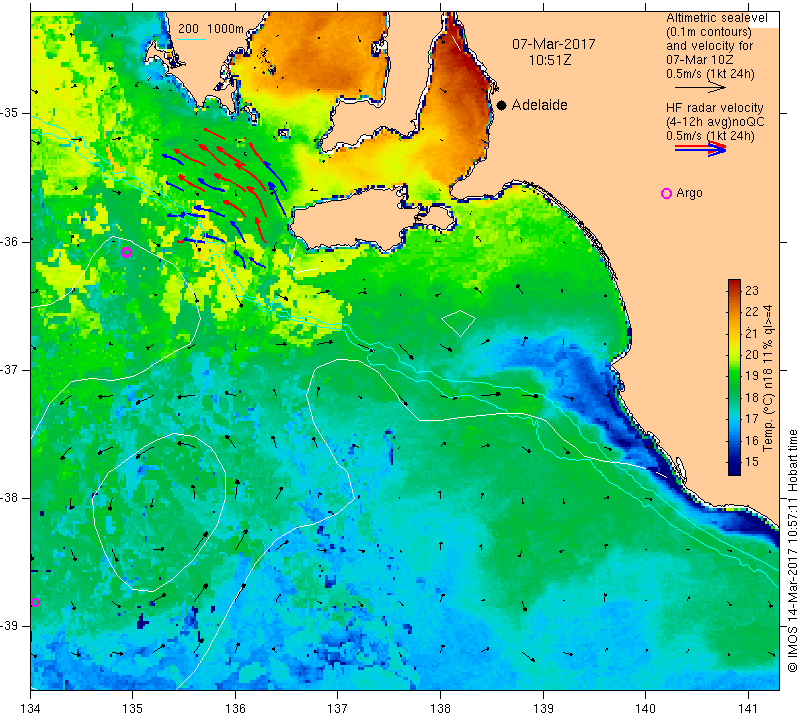The height and width of the screenshot is (720, 800).
Task: Click the cyan depth contour legend line
Action: click(192, 39)
